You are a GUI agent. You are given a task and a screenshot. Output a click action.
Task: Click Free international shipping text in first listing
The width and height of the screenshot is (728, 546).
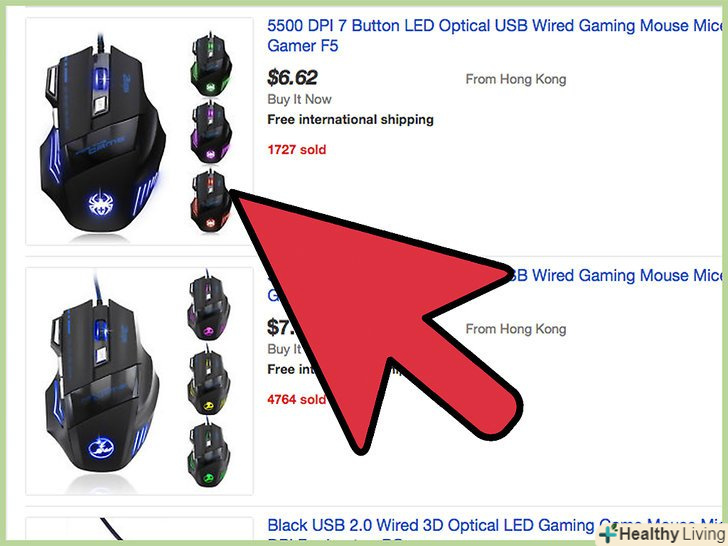tap(351, 120)
